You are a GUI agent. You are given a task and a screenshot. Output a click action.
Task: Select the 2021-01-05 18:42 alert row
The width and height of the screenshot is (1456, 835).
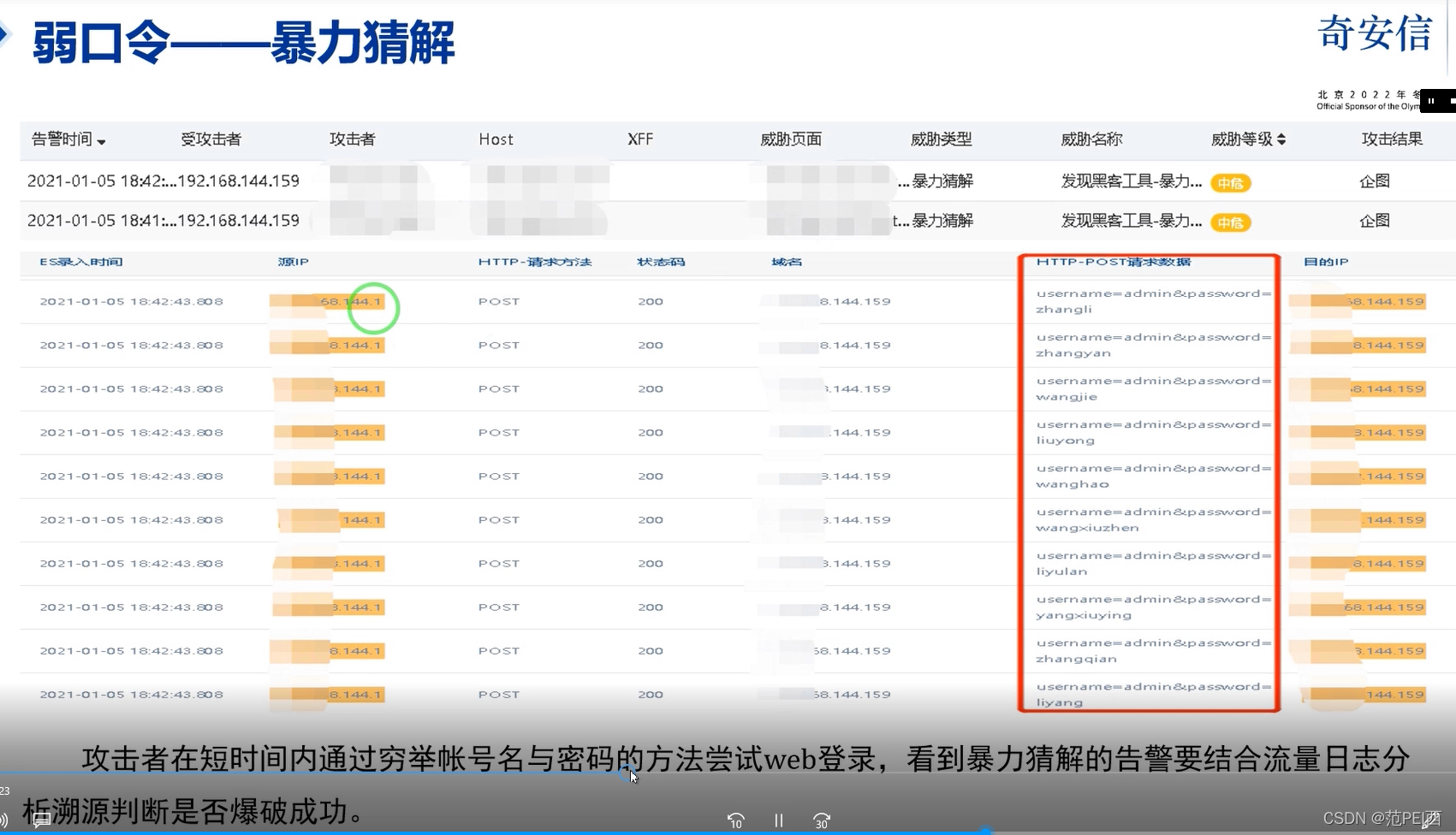click(738, 181)
